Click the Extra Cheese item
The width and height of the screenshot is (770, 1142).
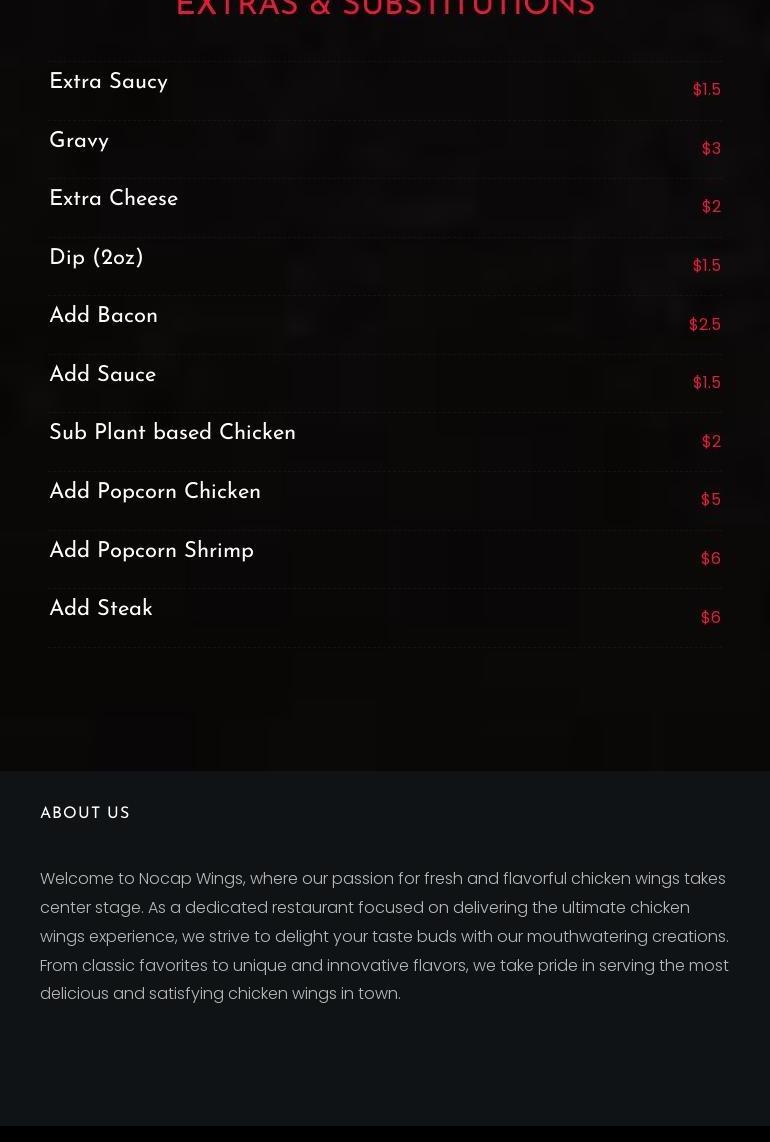114,198
